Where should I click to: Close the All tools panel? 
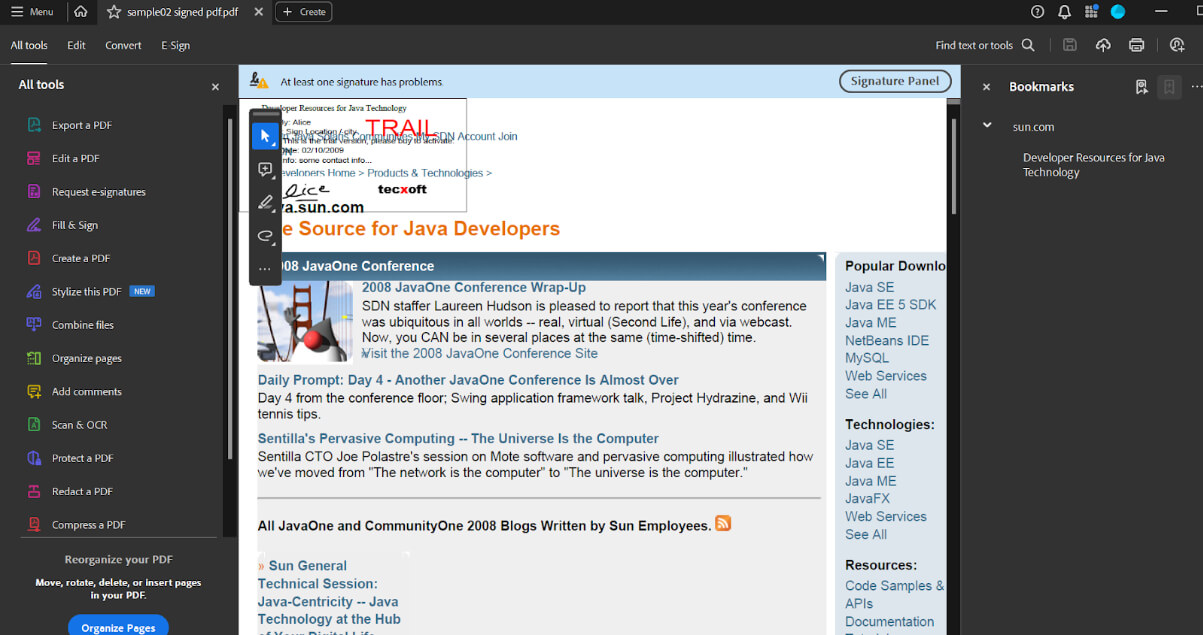(214, 87)
